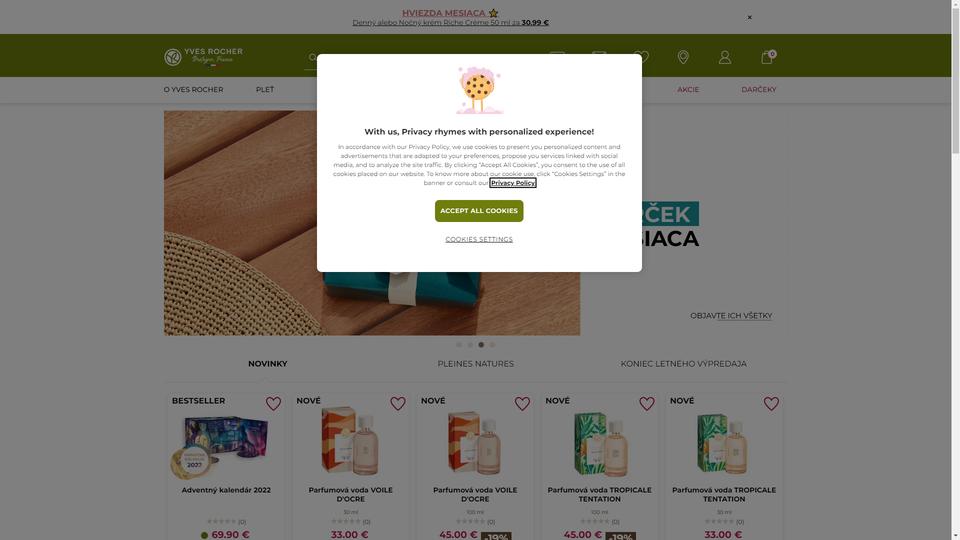Open Cookies Settings link
The image size is (960, 540).
point(479,239)
